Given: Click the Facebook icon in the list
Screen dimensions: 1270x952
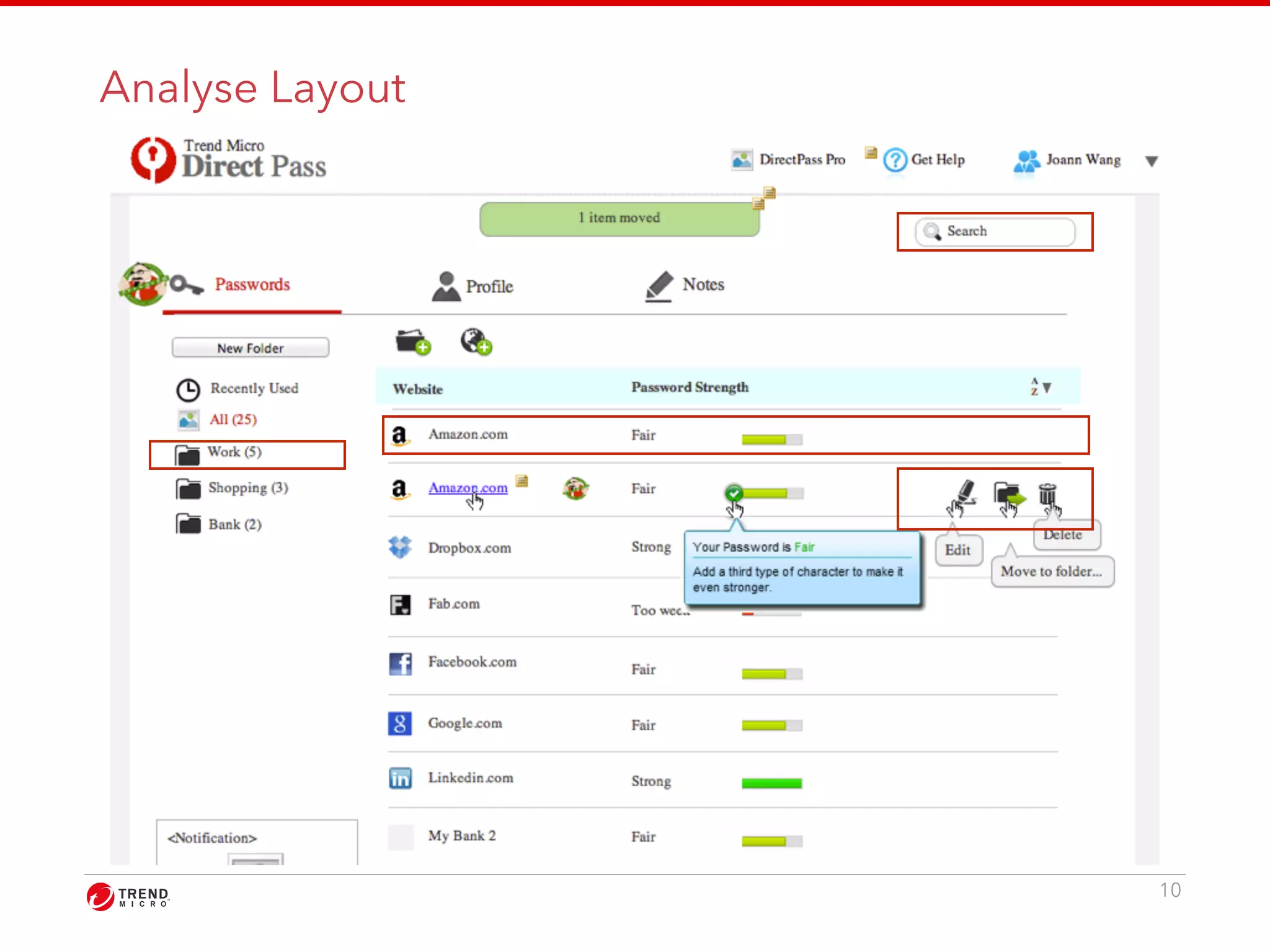Looking at the screenshot, I should tap(400, 664).
